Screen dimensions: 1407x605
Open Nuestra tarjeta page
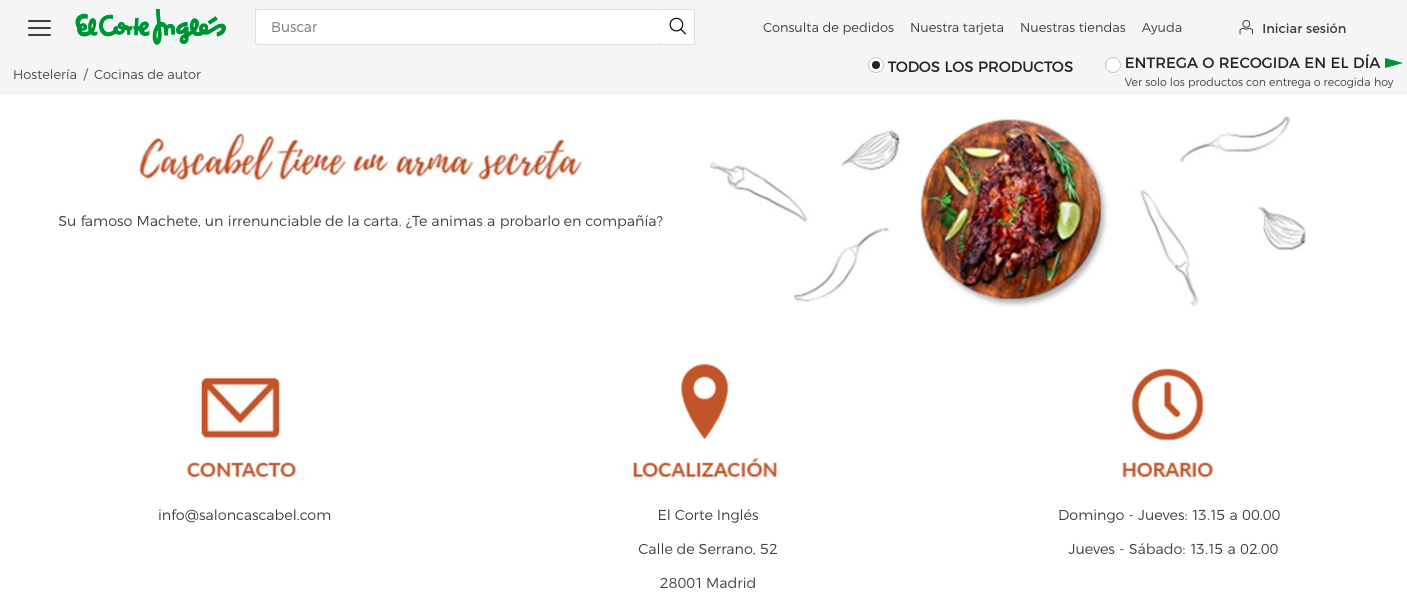(x=957, y=28)
